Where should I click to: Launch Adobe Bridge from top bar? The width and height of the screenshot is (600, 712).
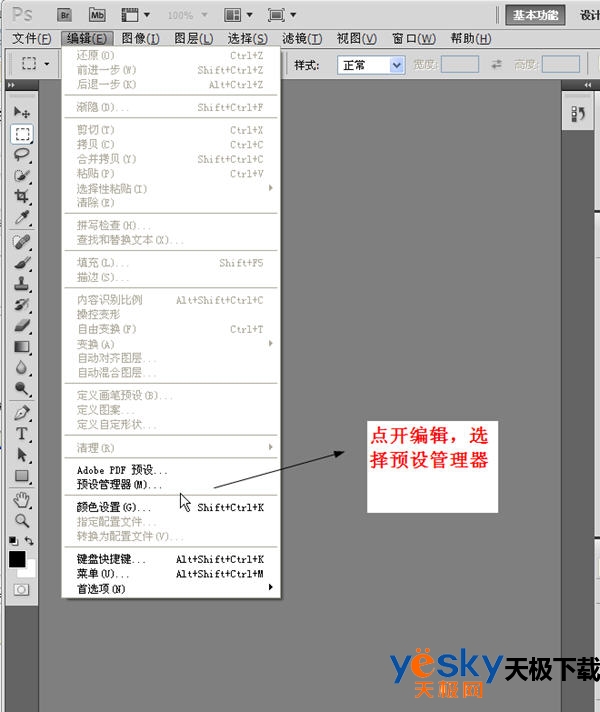(65, 15)
